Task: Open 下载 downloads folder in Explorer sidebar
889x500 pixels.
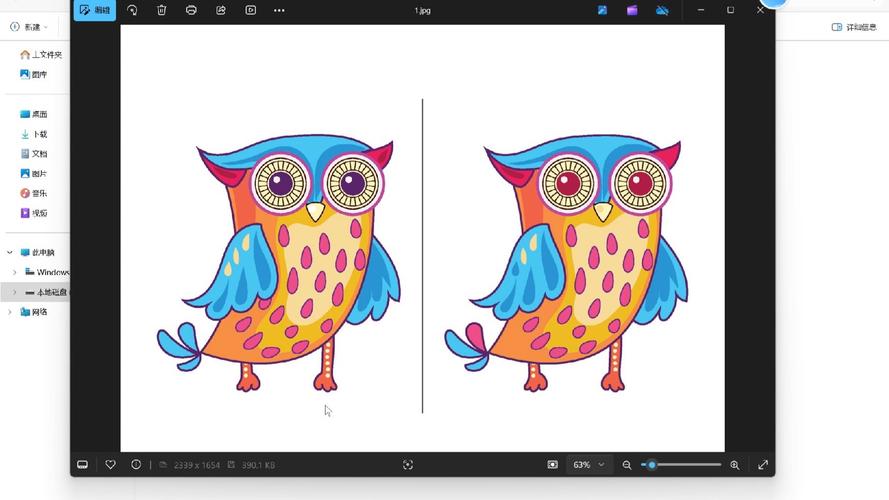Action: (x=33, y=134)
